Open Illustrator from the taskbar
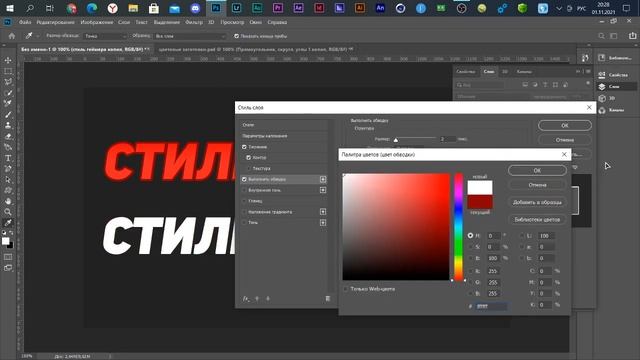The width and height of the screenshot is (640, 360). point(360,8)
